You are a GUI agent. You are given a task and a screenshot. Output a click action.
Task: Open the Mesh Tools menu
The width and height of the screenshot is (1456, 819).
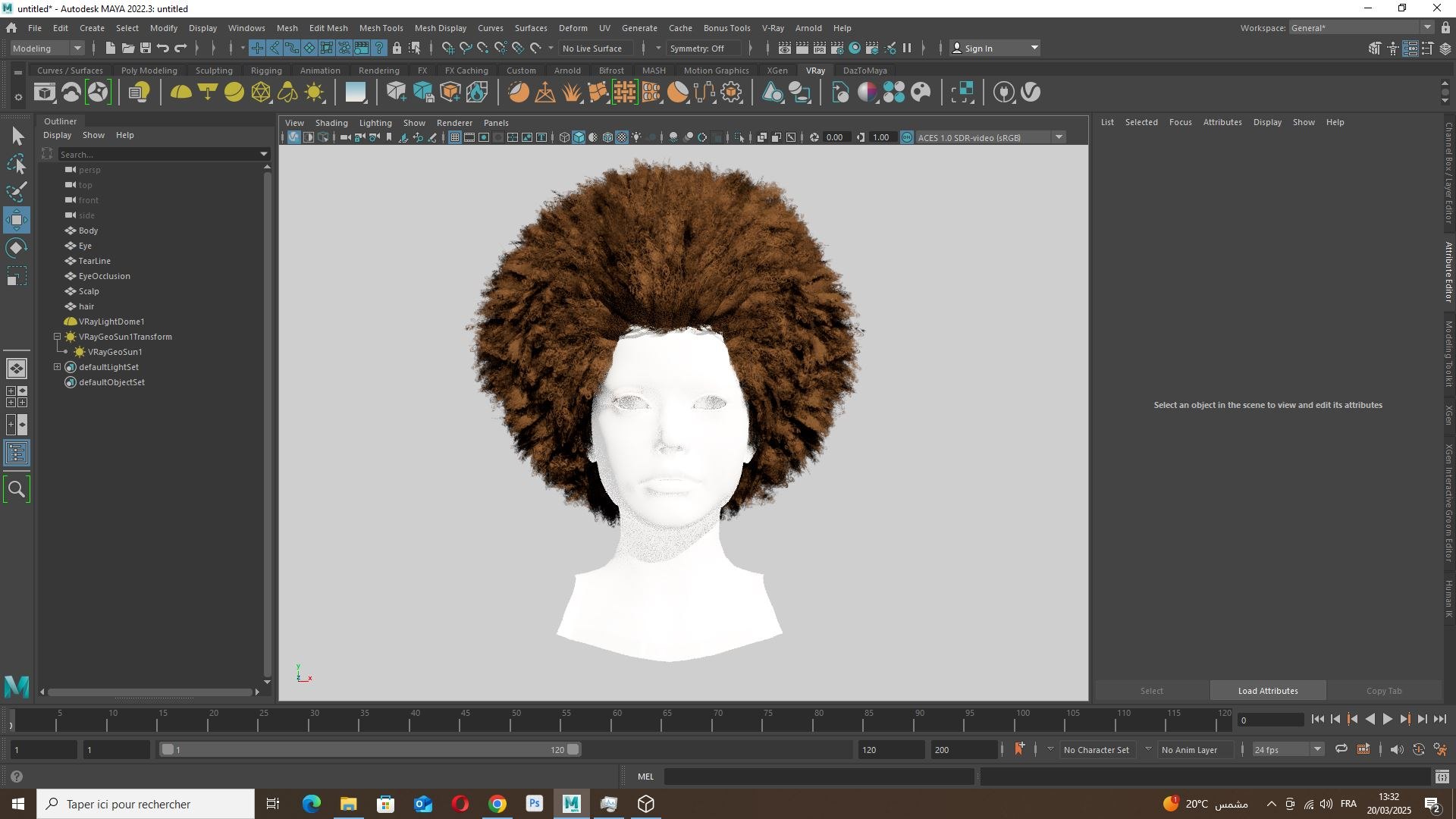[381, 28]
